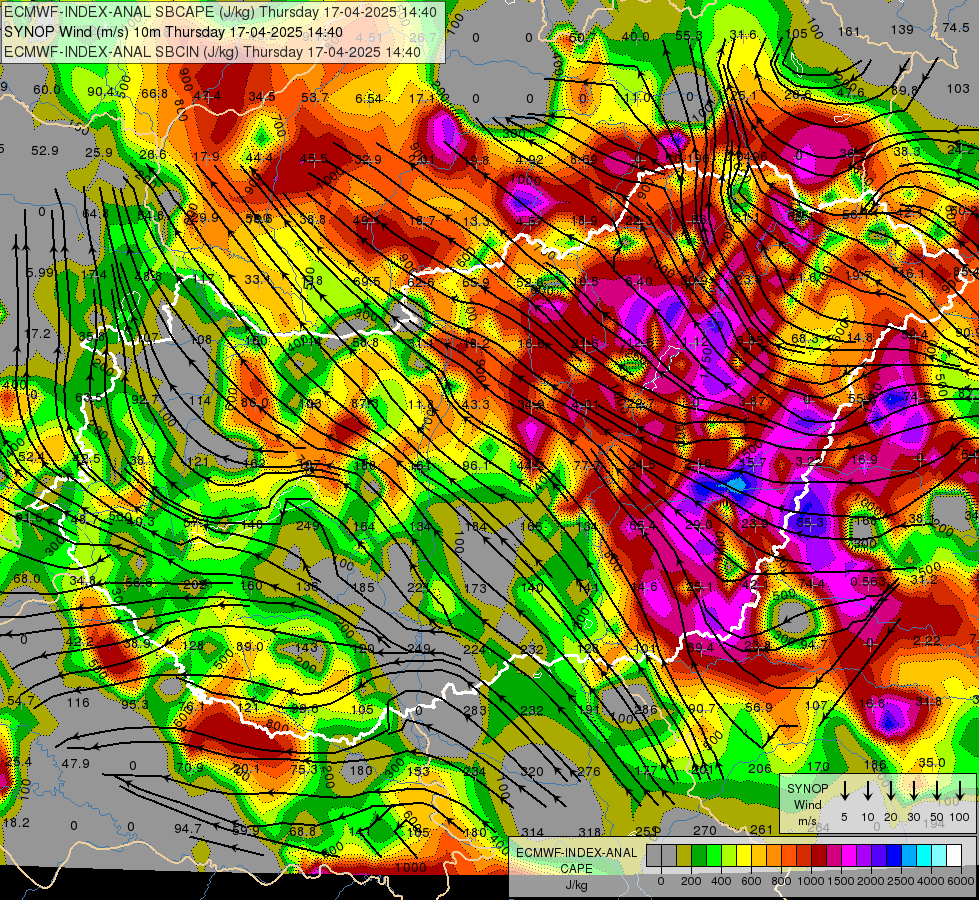Click the wind arrow above the 10 m/s label
This screenshot has height=900, width=979.
coord(867,790)
